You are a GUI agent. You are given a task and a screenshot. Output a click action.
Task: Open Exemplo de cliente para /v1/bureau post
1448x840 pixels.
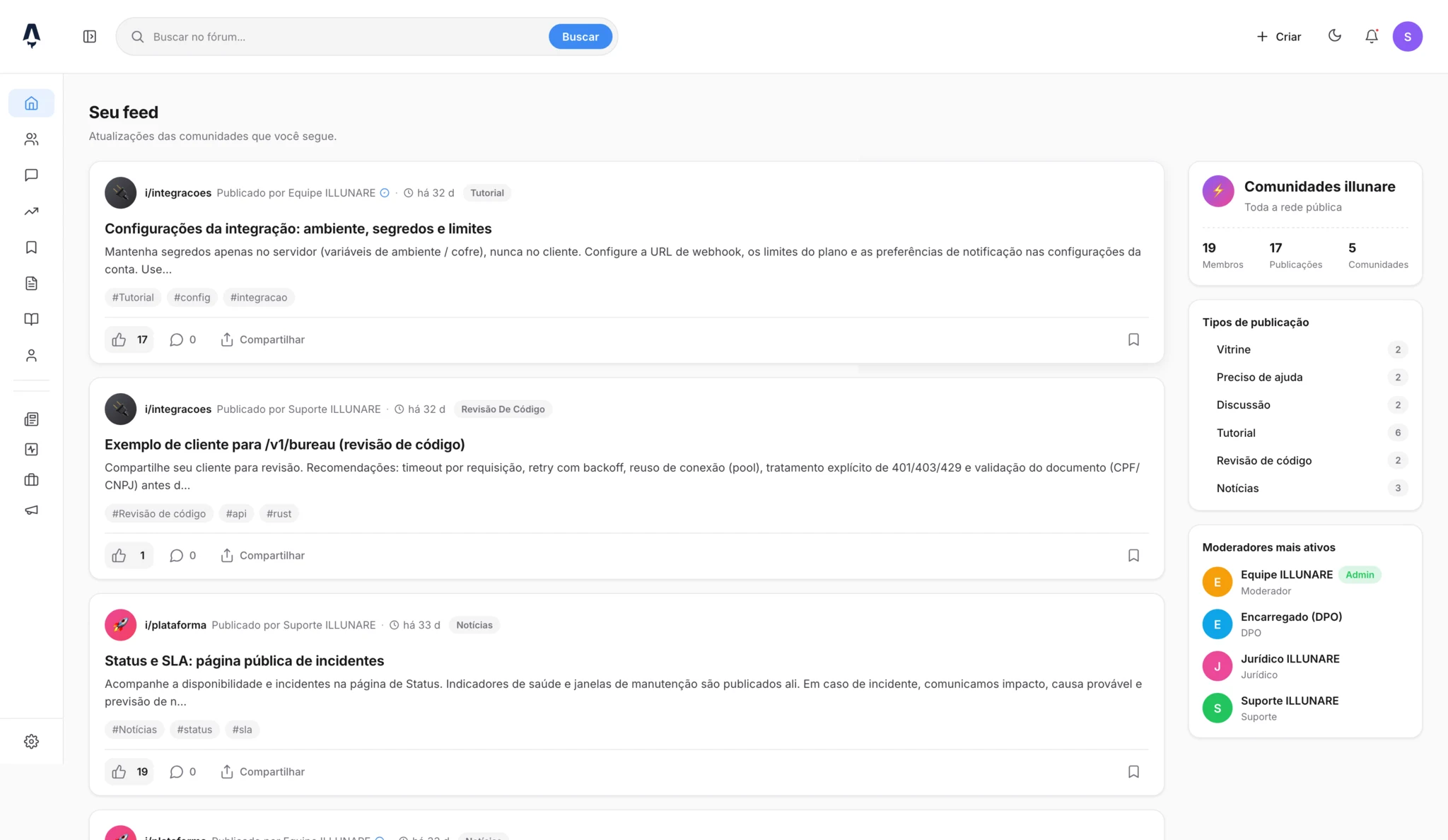click(284, 445)
